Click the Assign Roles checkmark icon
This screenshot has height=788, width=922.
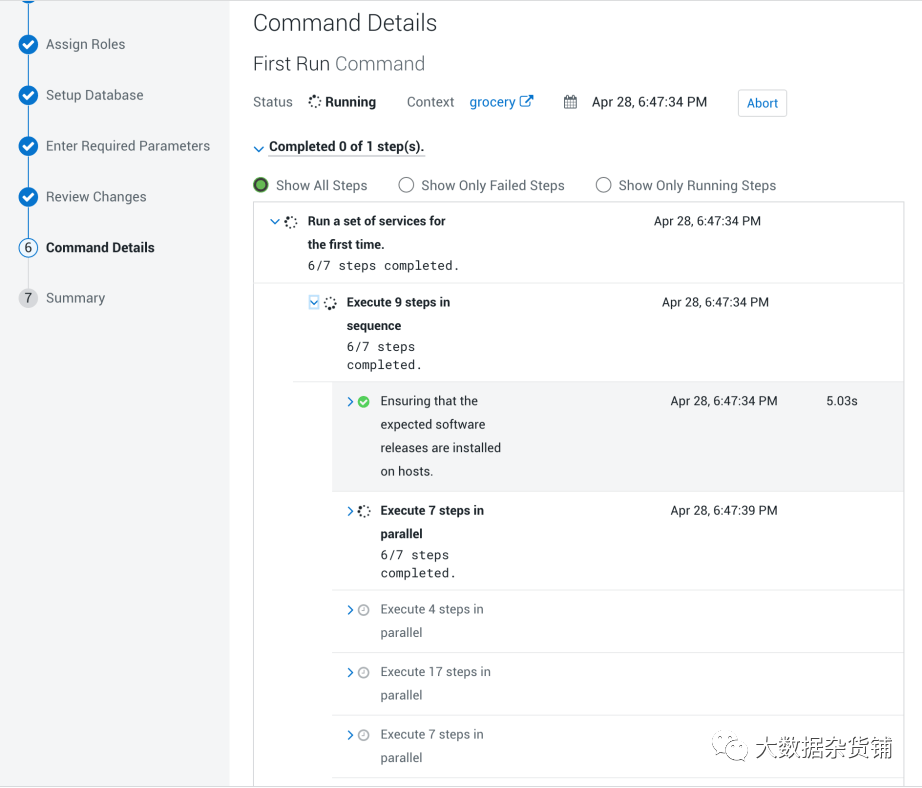coord(28,45)
